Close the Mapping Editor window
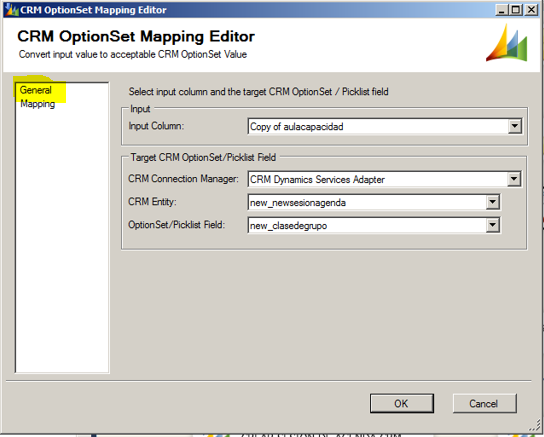 (x=531, y=10)
